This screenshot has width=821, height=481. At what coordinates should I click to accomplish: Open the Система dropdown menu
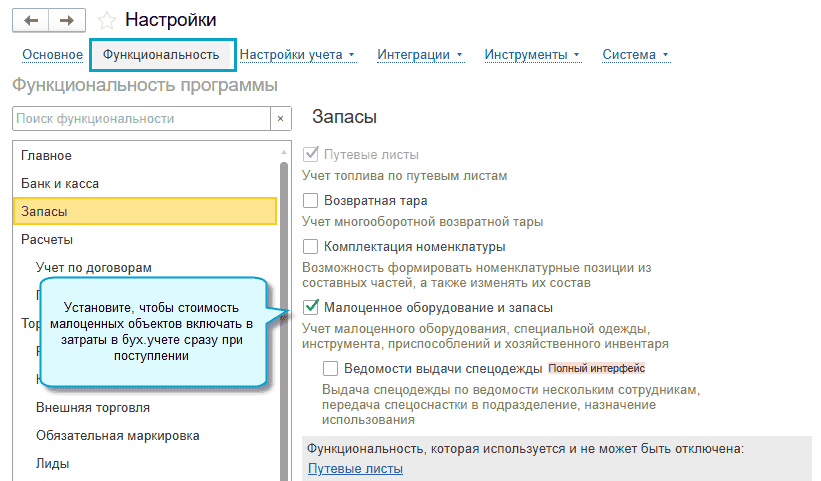[635, 55]
